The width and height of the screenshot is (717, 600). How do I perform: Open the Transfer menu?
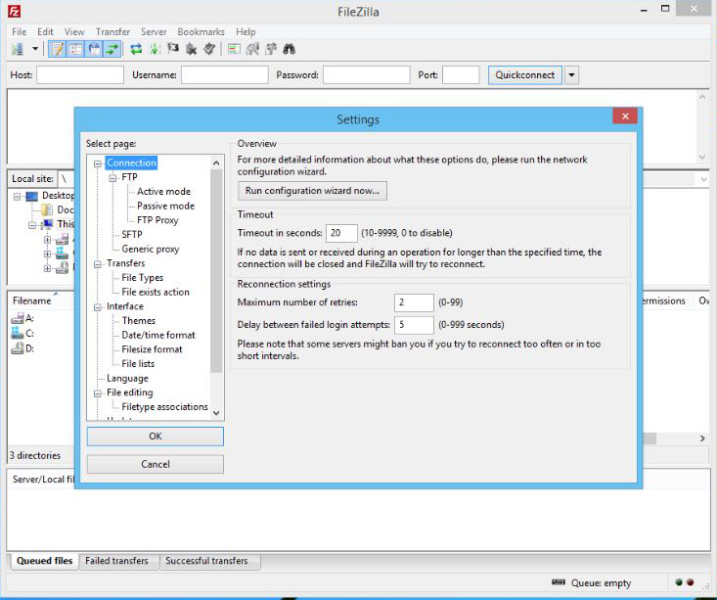(113, 32)
